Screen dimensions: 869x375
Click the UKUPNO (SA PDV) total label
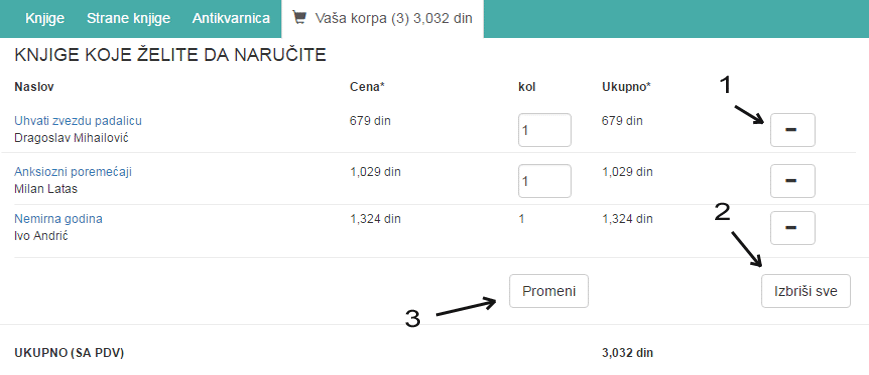point(69,353)
